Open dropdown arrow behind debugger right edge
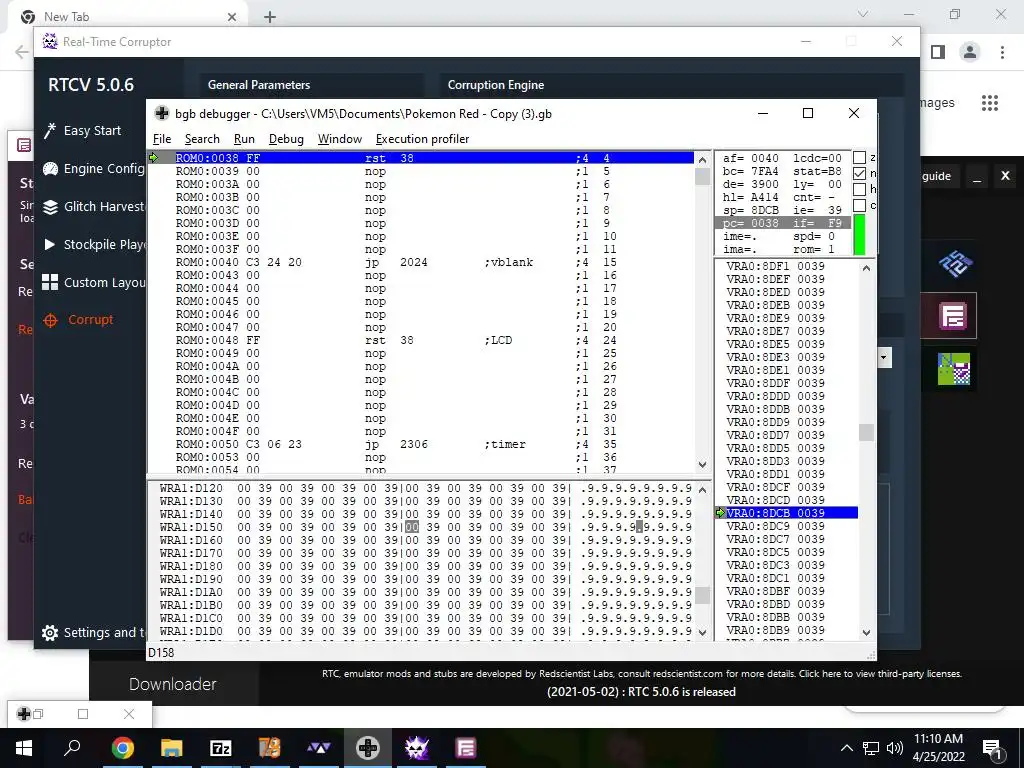Screen dimensions: 1024x768 point(884,357)
